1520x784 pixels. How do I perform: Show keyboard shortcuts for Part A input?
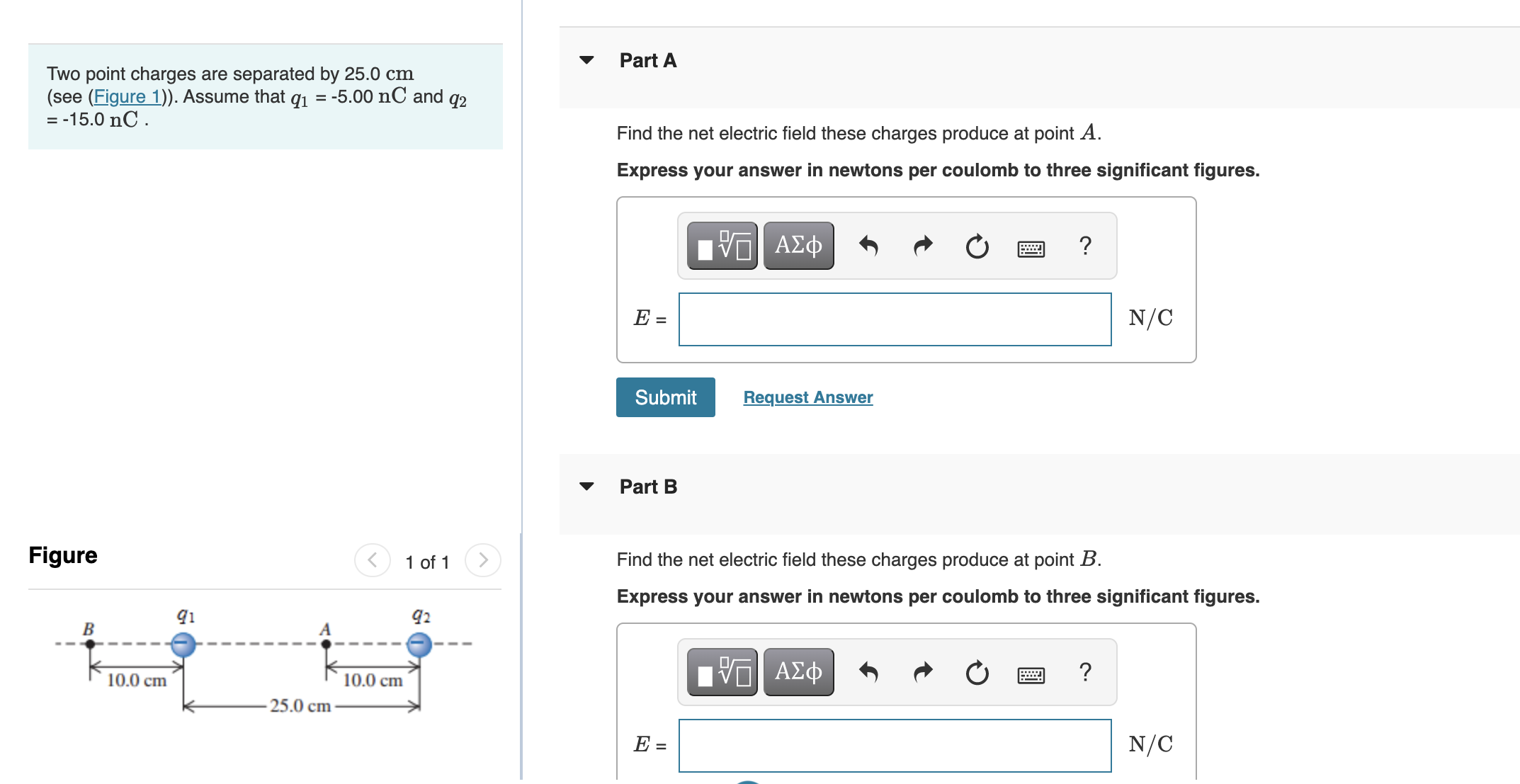(x=1031, y=248)
